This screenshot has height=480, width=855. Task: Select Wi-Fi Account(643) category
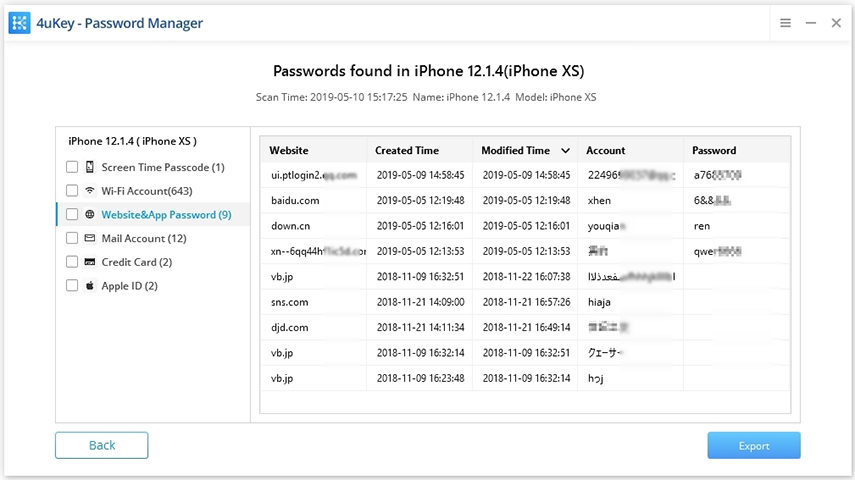click(147, 191)
